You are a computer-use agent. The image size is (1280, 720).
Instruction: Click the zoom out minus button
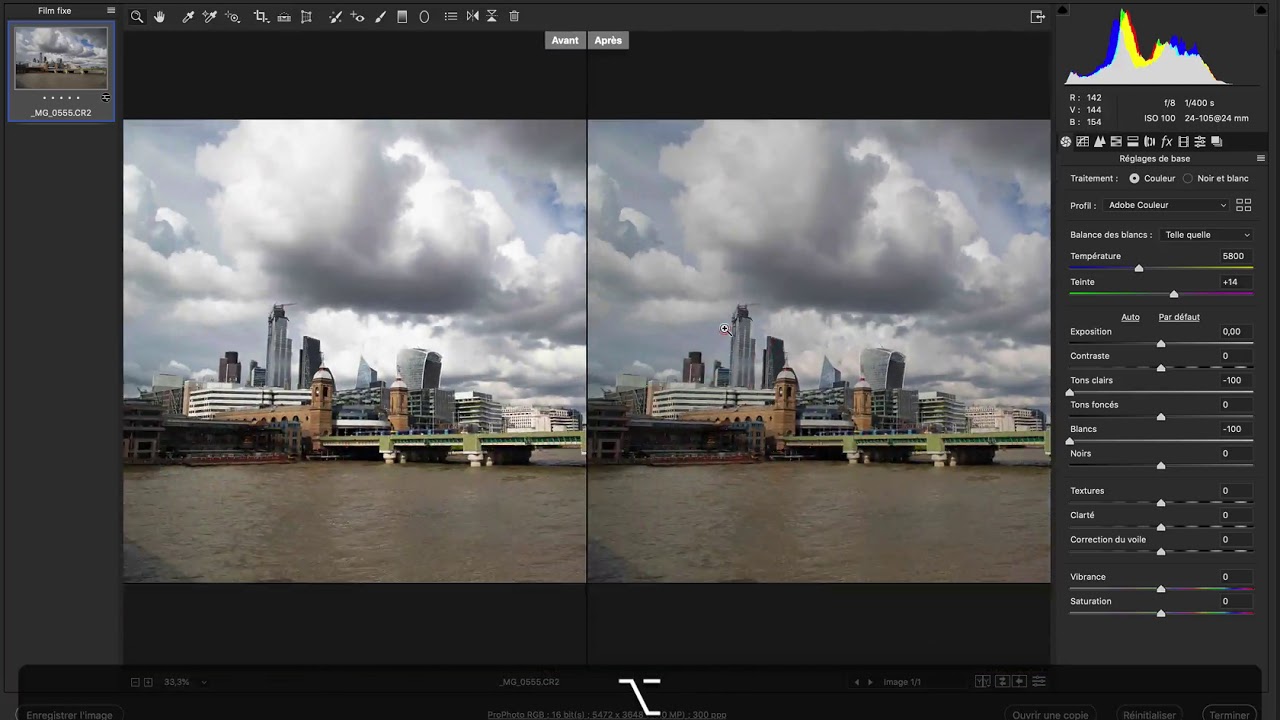point(135,682)
